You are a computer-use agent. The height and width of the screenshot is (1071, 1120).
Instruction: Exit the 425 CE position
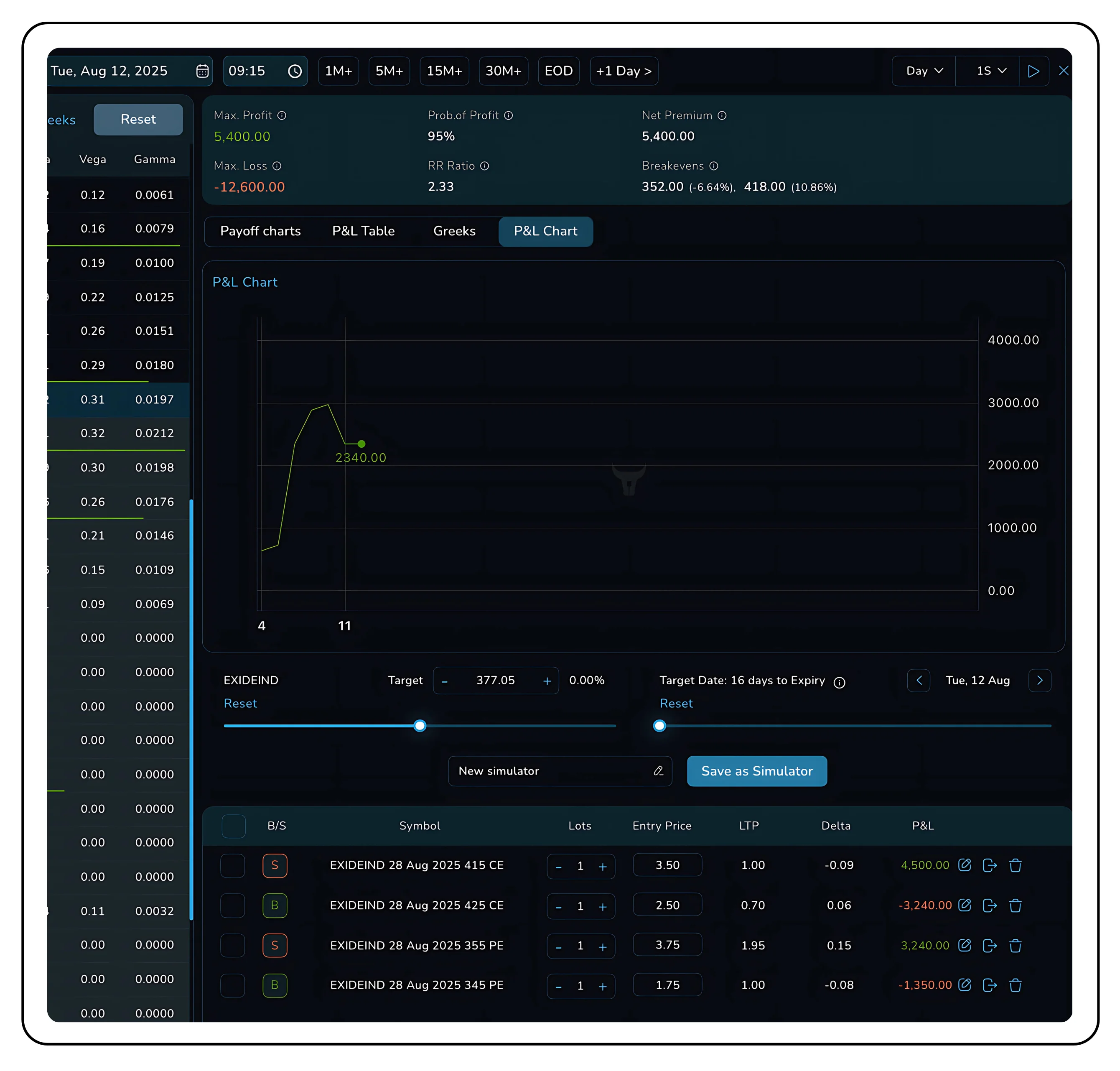coord(989,905)
